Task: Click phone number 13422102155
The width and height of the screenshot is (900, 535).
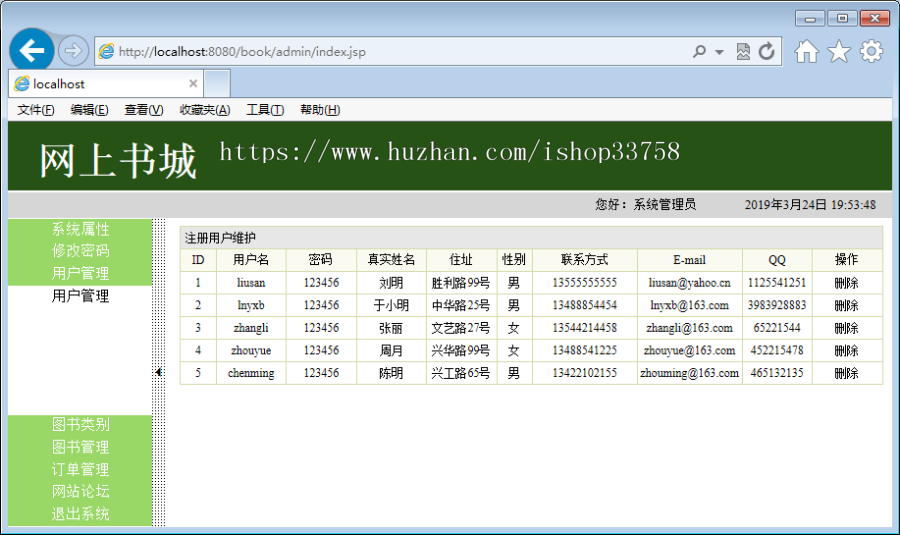Action: [584, 373]
